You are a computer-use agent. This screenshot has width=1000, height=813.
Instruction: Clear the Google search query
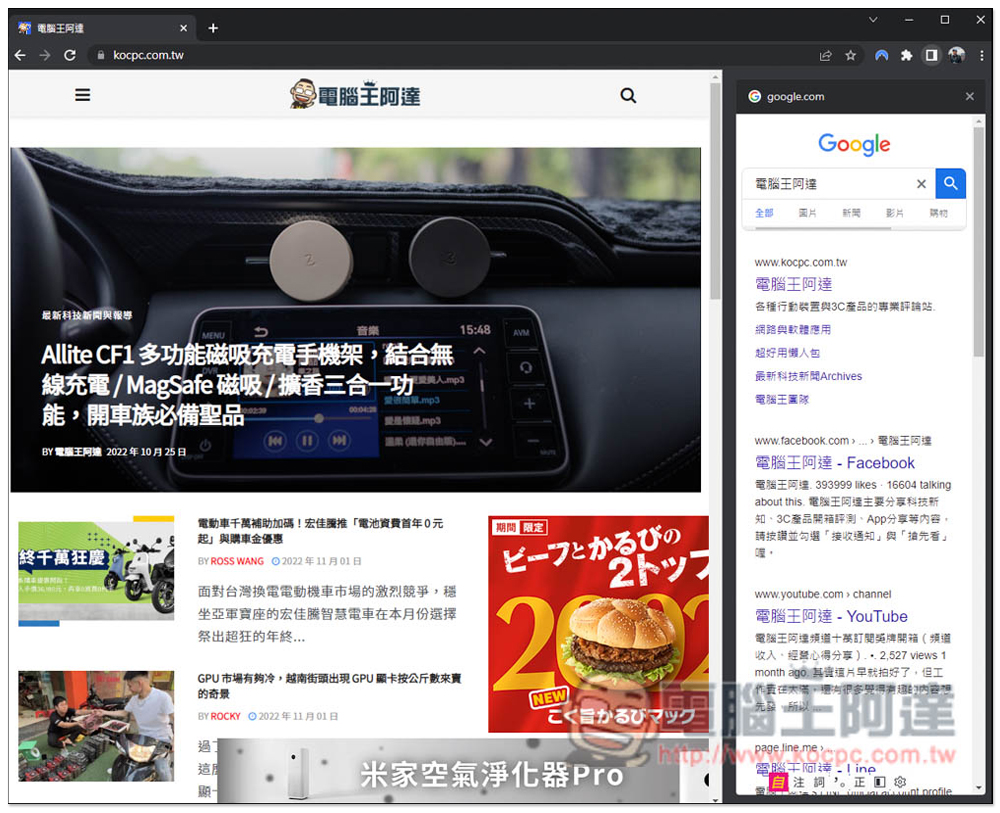point(921,184)
